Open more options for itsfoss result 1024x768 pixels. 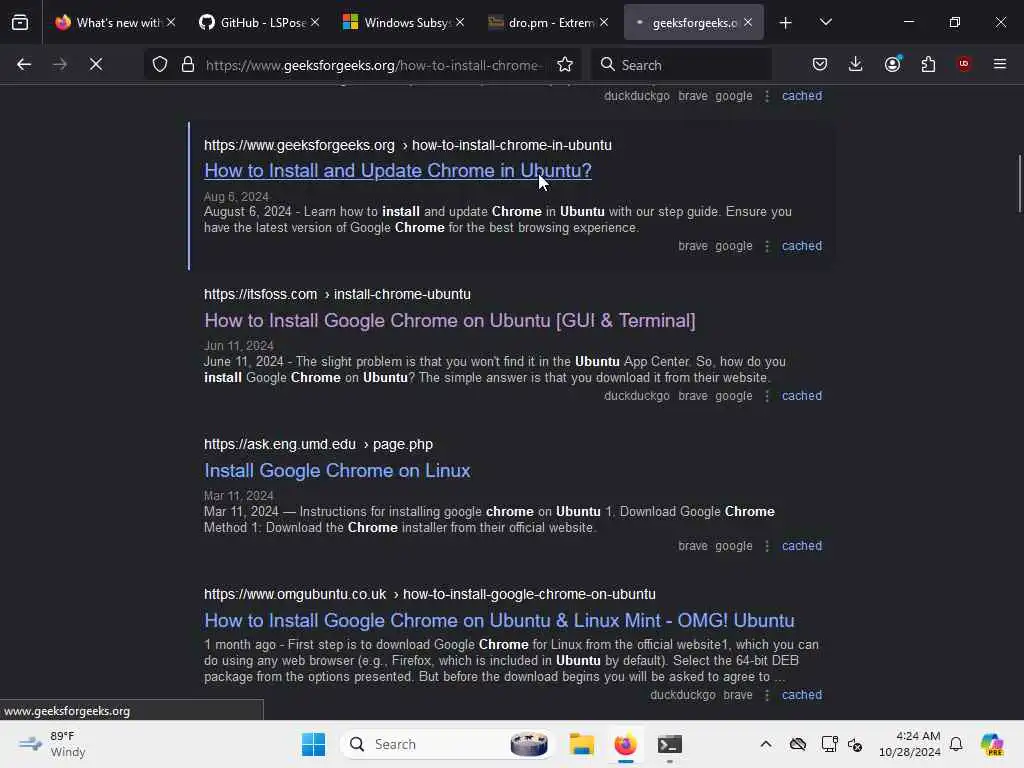pyautogui.click(x=767, y=396)
